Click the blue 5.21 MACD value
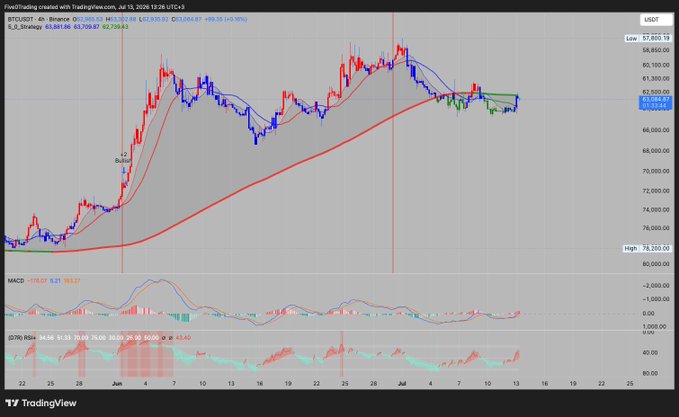 [x=55, y=281]
